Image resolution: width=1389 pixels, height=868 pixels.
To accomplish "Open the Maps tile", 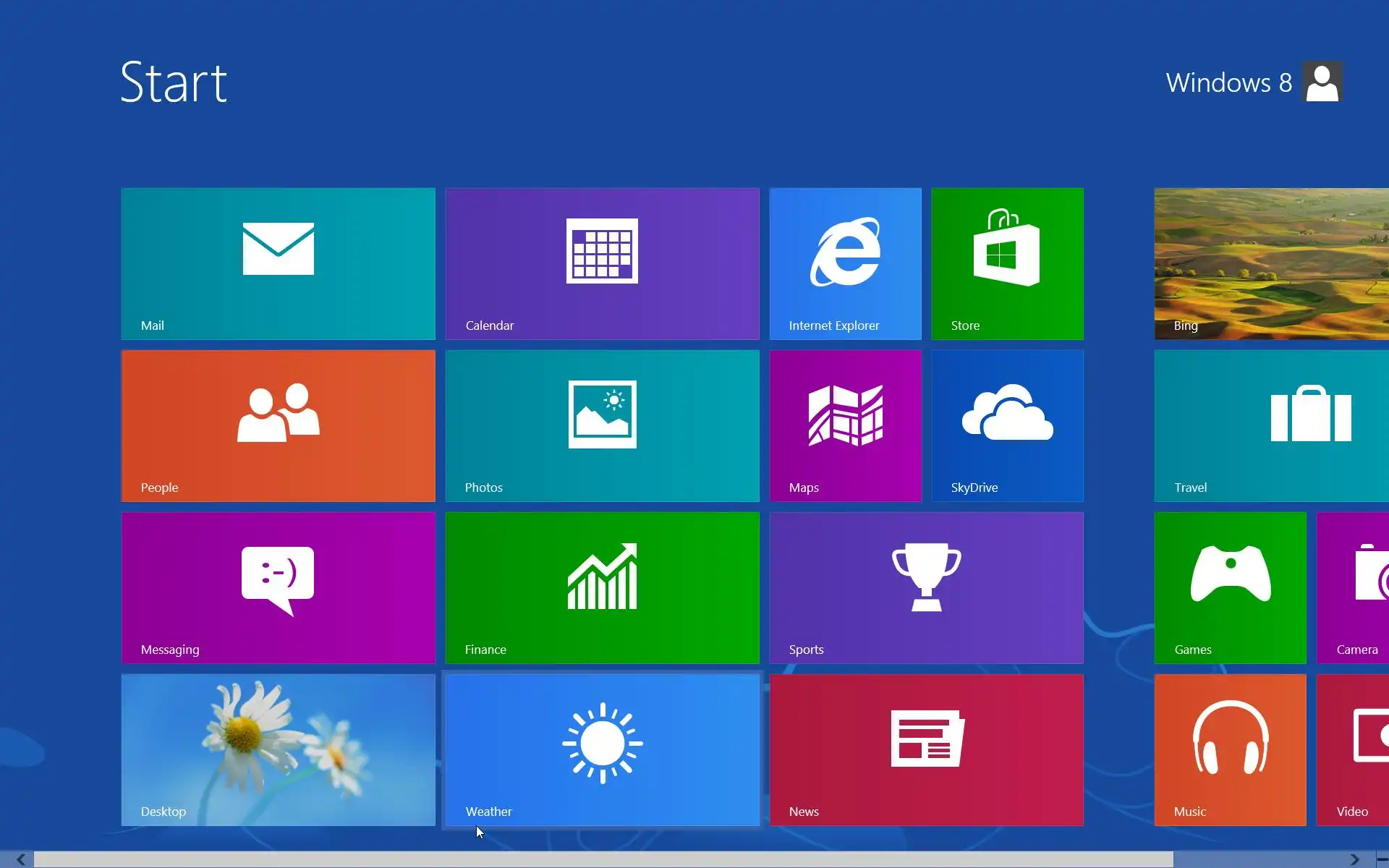I will pyautogui.click(x=845, y=425).
